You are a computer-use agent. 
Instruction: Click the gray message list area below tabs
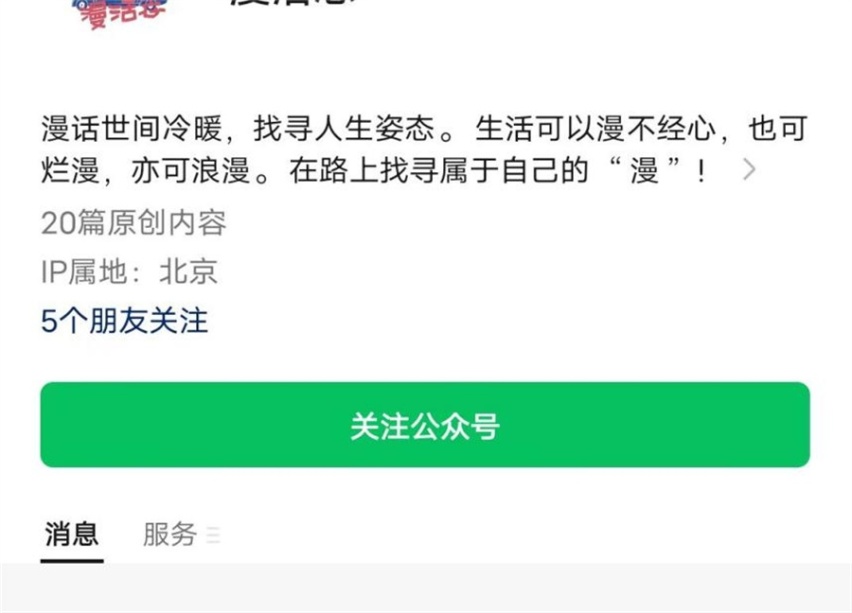[x=426, y=588]
